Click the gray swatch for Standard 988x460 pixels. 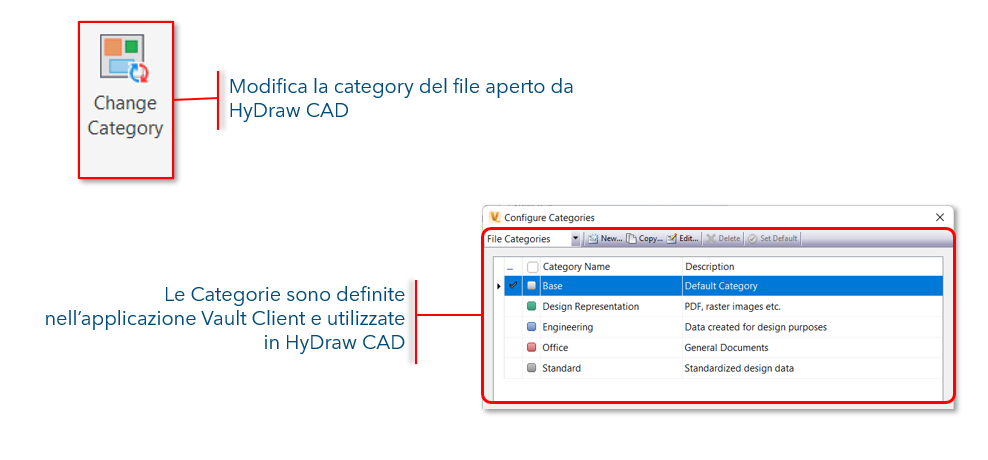point(532,368)
